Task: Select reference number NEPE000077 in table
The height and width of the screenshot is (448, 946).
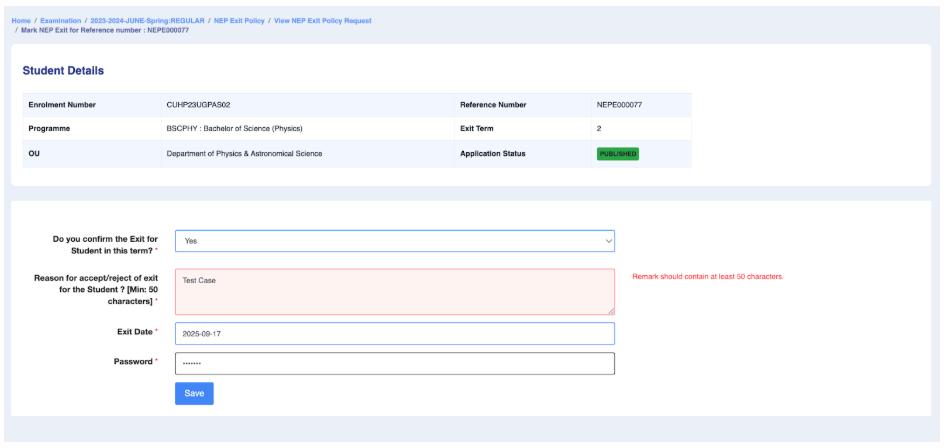Action: 619,105
